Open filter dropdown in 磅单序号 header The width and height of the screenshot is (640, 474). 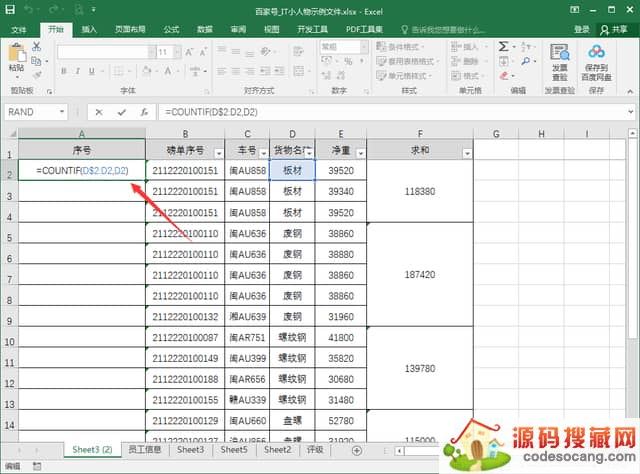[215, 152]
